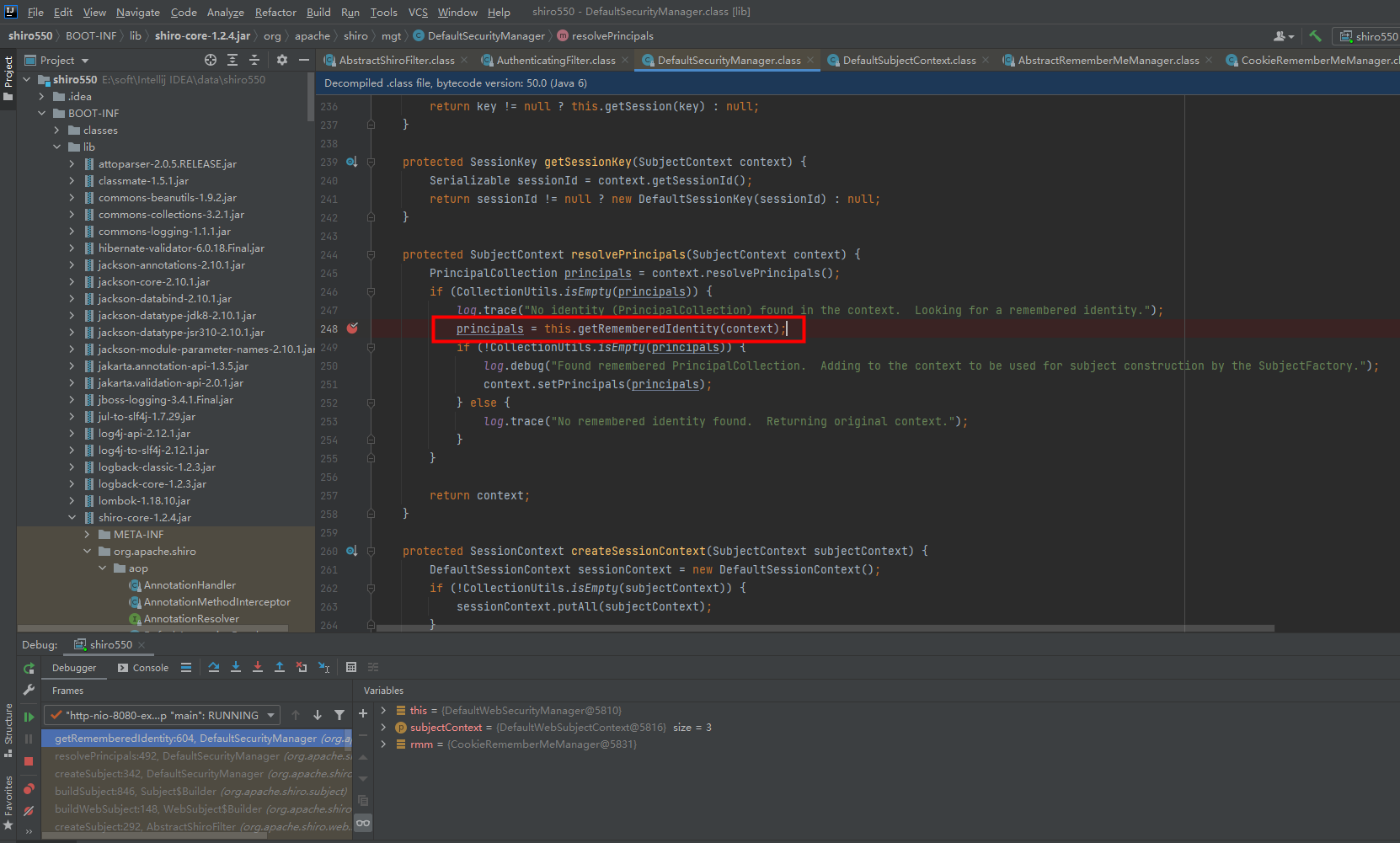The height and width of the screenshot is (843, 1400).
Task: Click the override gutter marker on line 260
Action: (351, 551)
